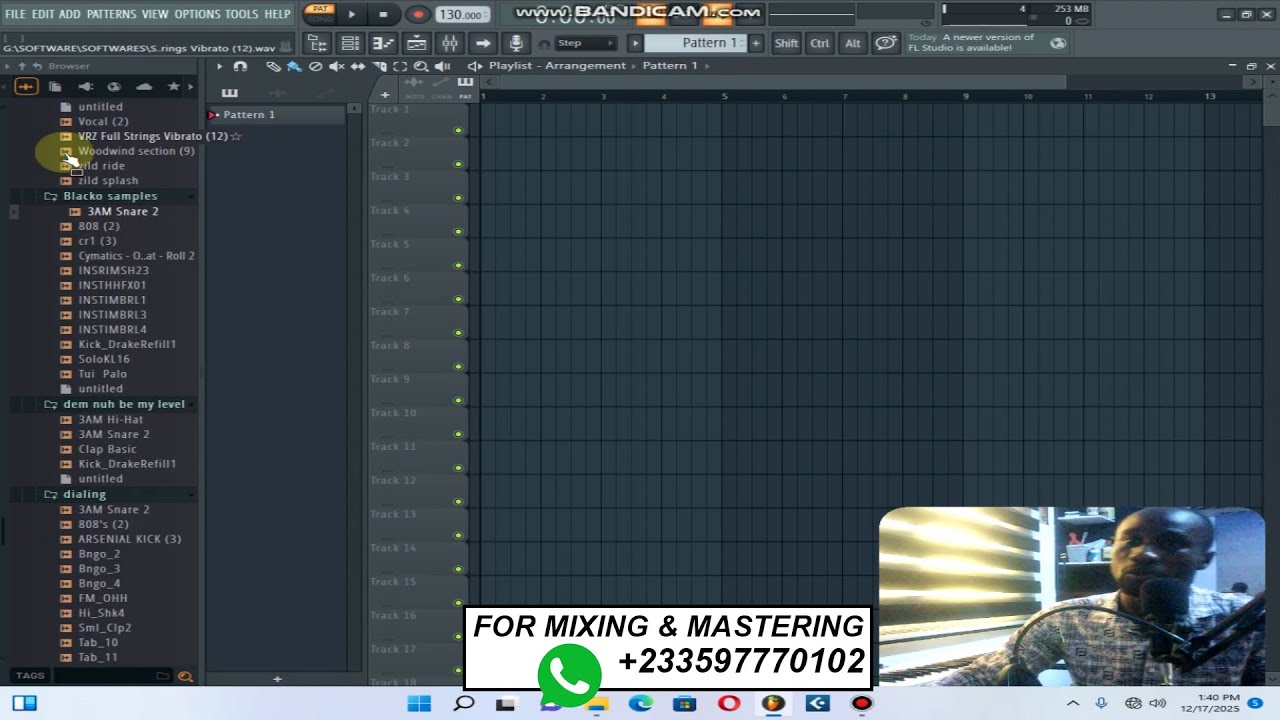Viewport: 1280px width, 720px height.
Task: Open the starred favorites tab in the Browser
Action: 173,87
